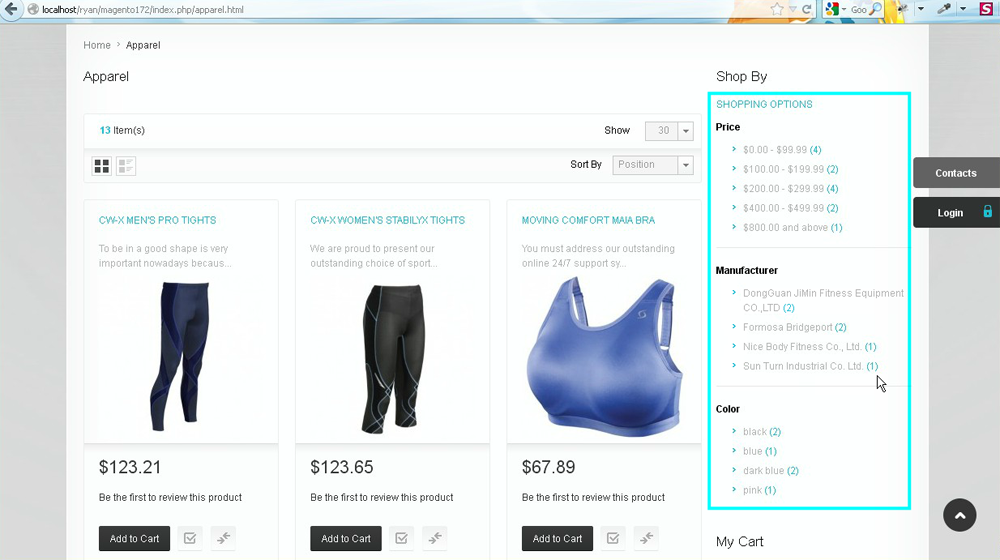This screenshot has height=560, width=1000.
Task: Click the browser back arrow
Action: click(x=11, y=10)
